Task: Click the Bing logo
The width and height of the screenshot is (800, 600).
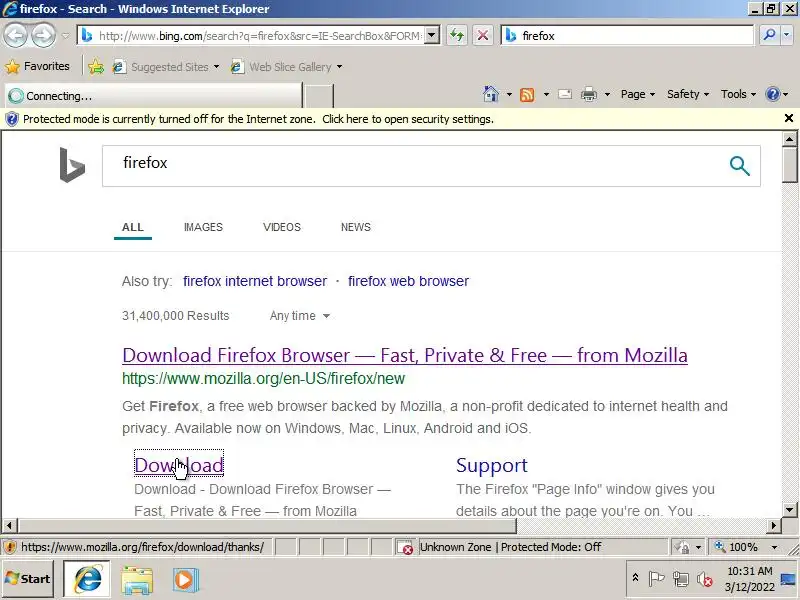Action: pos(72,165)
